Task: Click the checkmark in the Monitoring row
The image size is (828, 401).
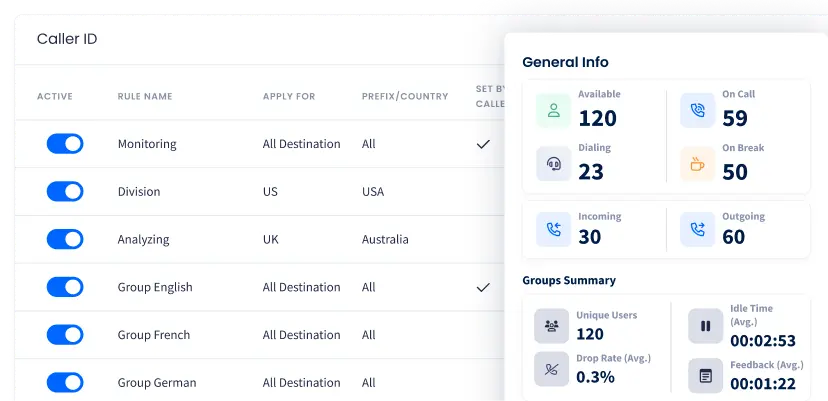Action: click(483, 144)
